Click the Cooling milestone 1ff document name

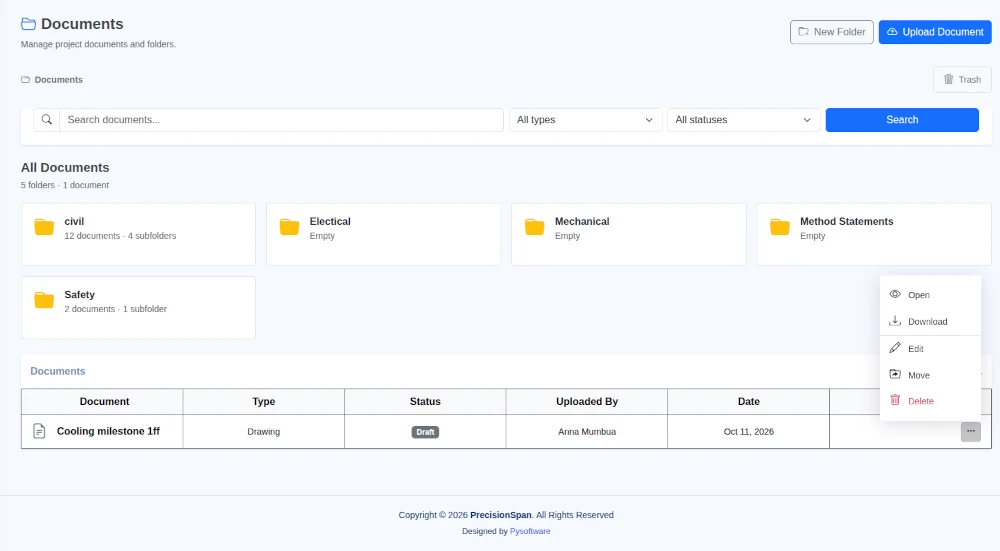click(108, 431)
